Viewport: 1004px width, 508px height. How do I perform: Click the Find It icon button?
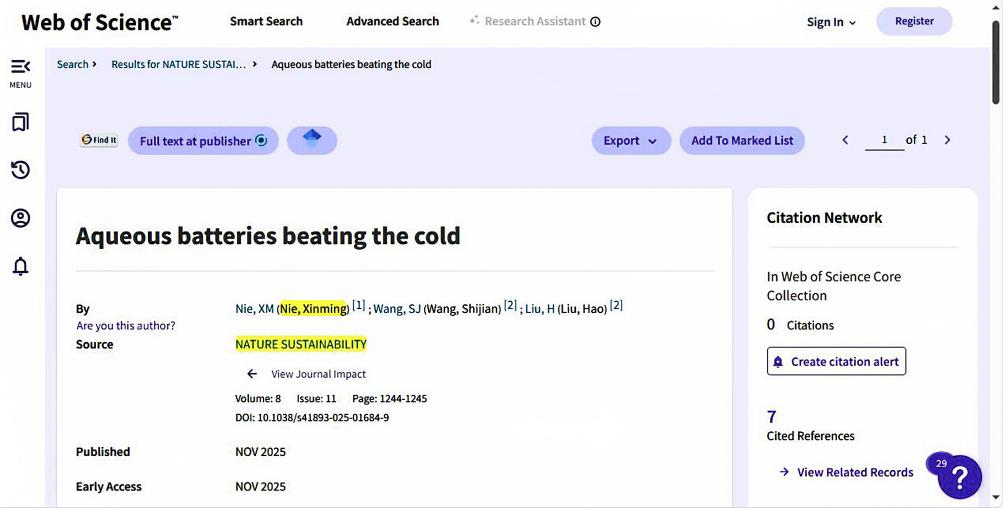click(99, 141)
